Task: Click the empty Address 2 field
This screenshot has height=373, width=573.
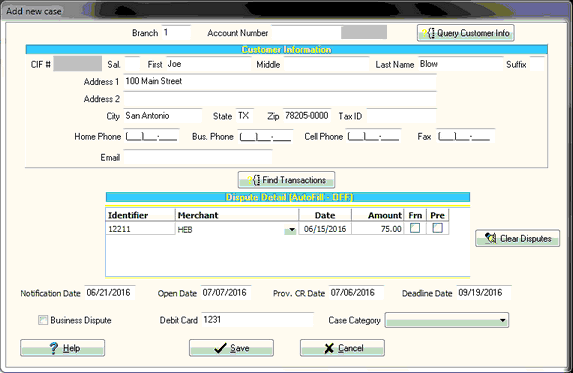Action: (280, 99)
